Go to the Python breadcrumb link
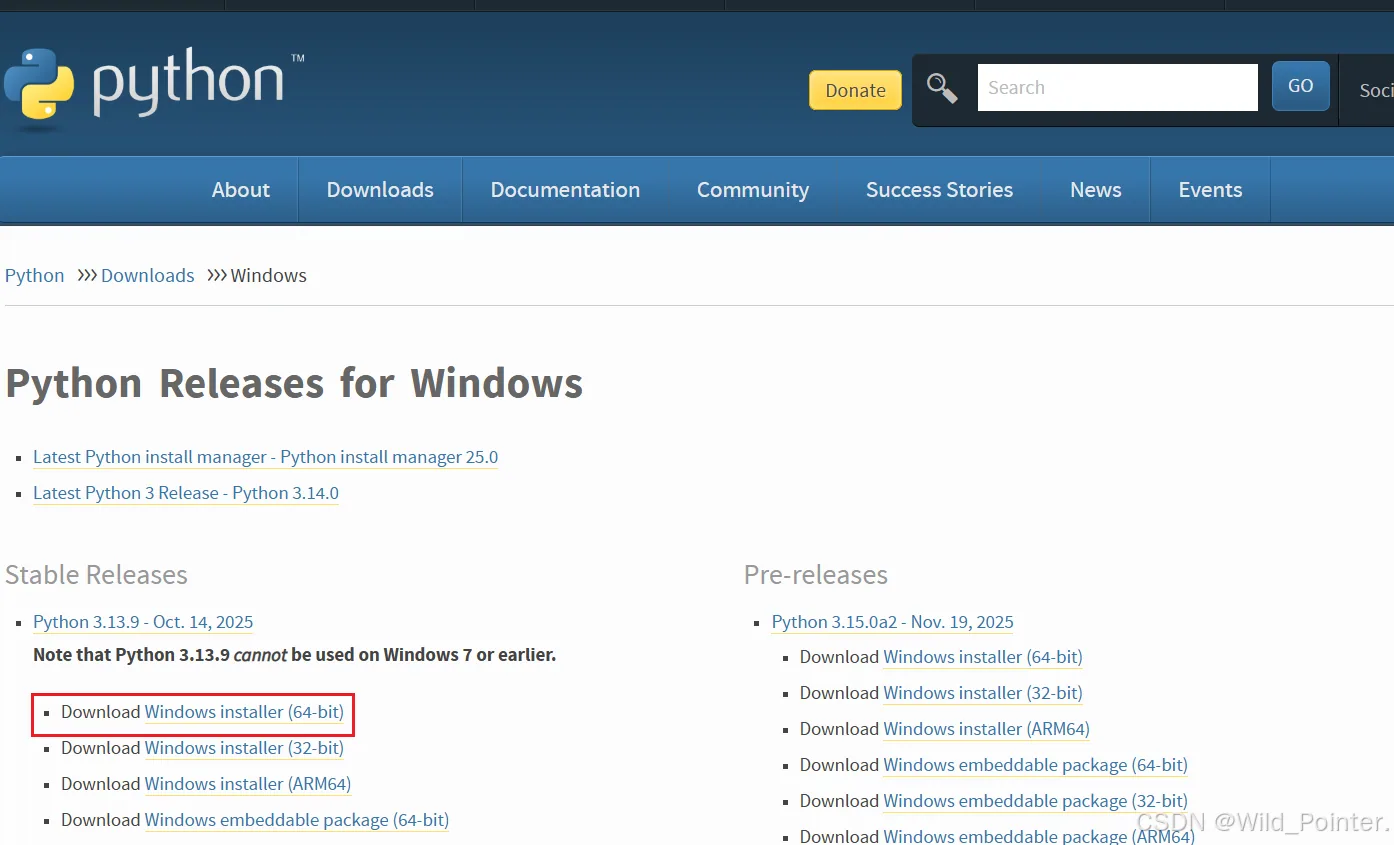Image resolution: width=1394 pixels, height=845 pixels. 35,276
